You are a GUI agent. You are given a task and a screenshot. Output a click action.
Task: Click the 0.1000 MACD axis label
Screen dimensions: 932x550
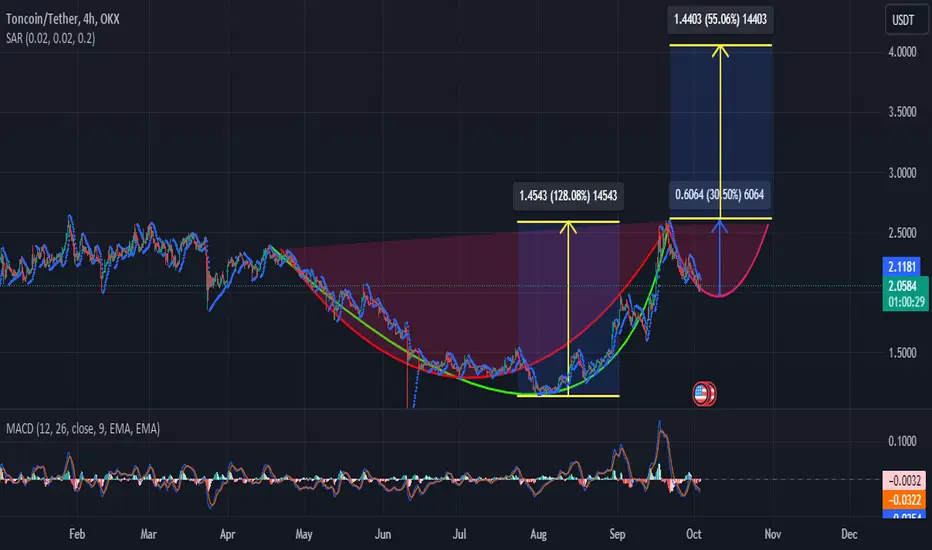click(902, 441)
